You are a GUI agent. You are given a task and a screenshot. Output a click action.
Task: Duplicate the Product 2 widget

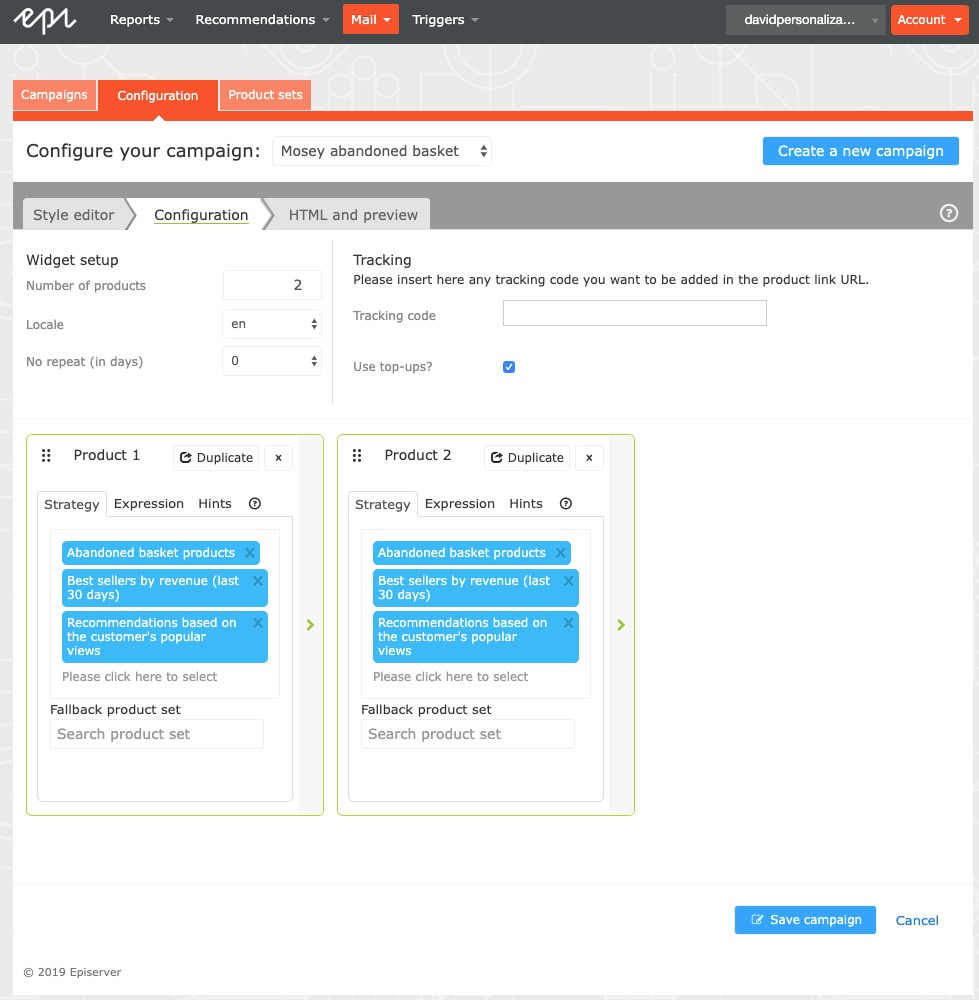point(527,458)
